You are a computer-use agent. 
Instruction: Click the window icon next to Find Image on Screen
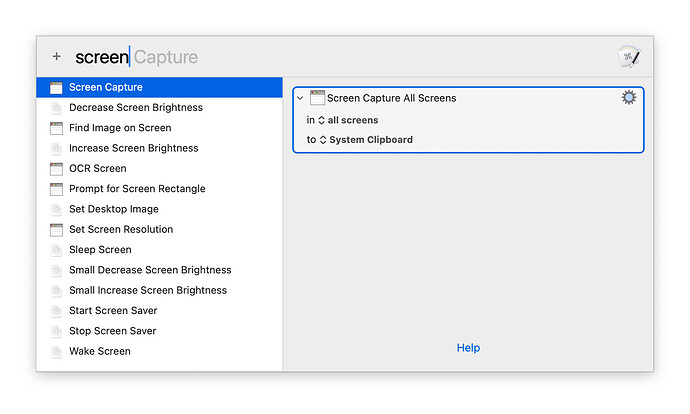(x=57, y=128)
